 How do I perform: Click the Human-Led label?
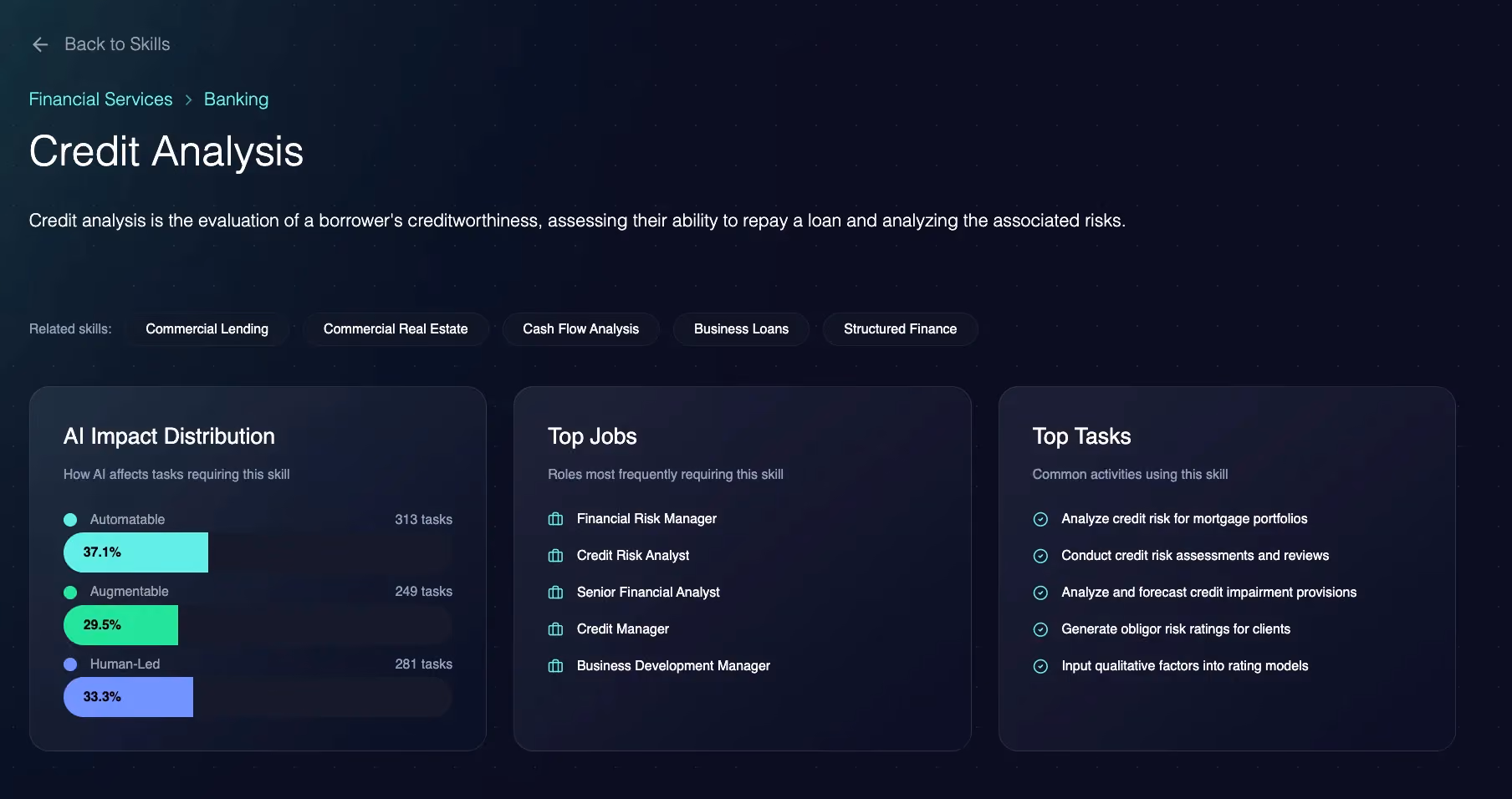[x=125, y=664]
